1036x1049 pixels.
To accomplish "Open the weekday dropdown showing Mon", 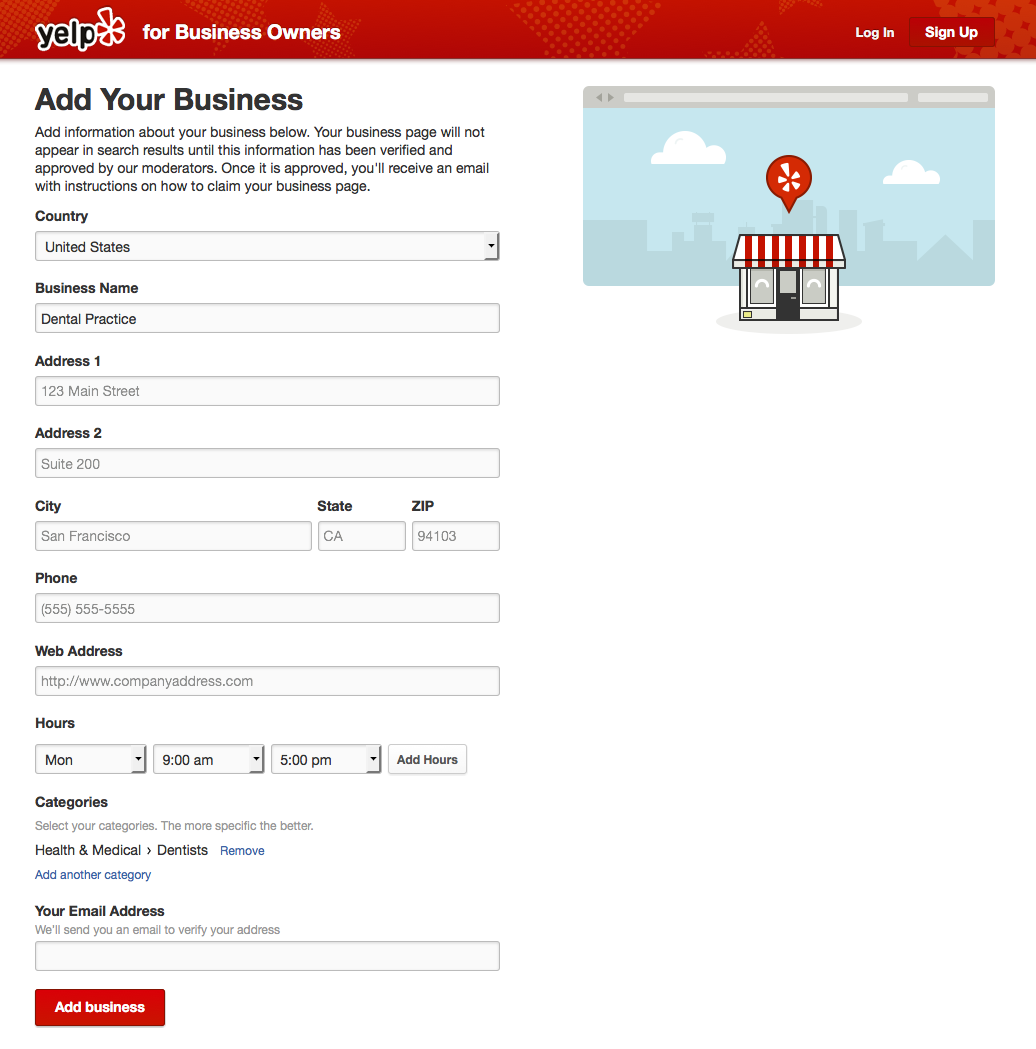I will [x=90, y=759].
